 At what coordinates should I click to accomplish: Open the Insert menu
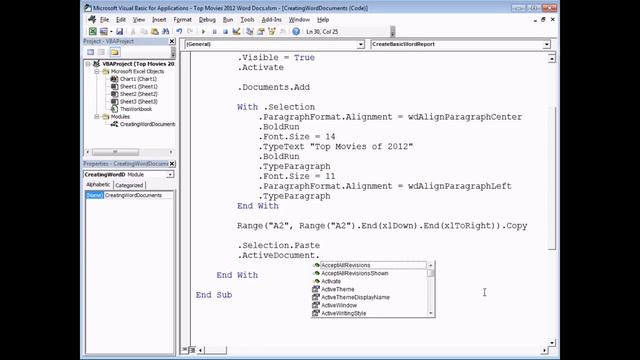(159, 20)
